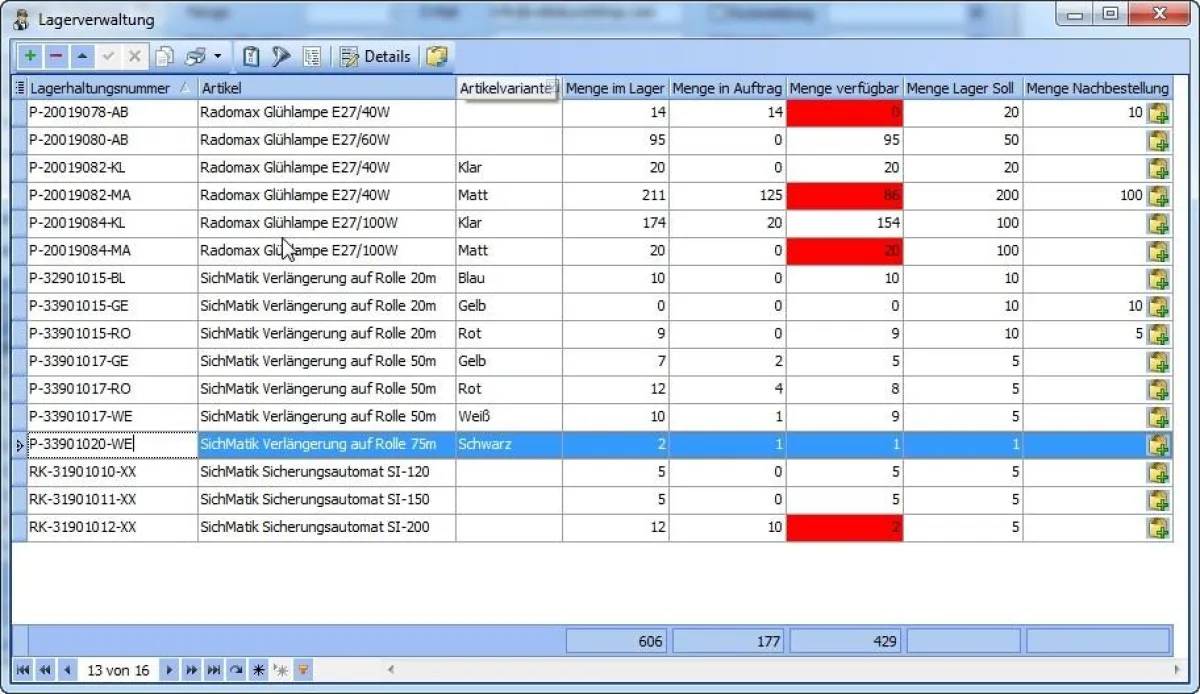Open the print dropdown arrow

point(217,57)
